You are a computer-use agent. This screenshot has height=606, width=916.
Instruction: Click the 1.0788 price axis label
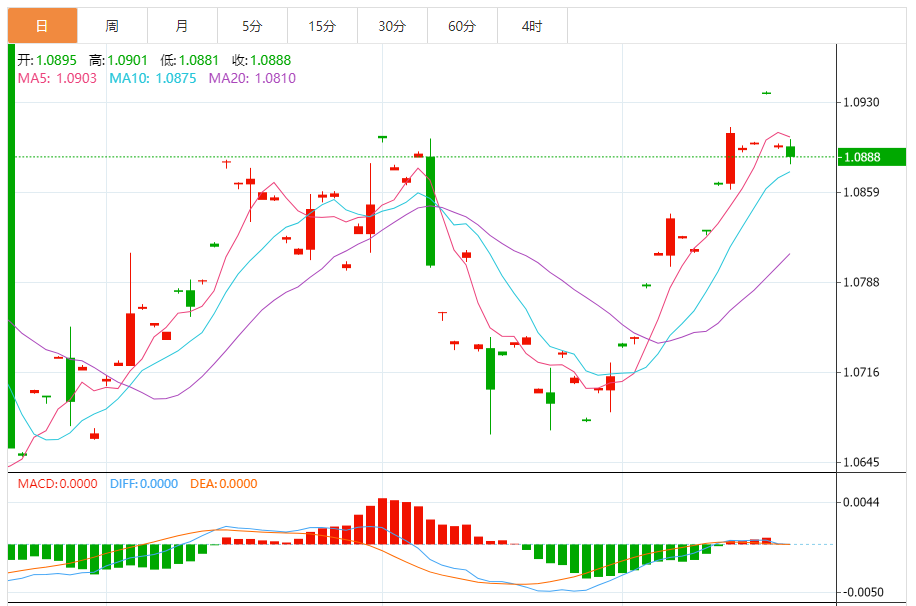pos(861,282)
